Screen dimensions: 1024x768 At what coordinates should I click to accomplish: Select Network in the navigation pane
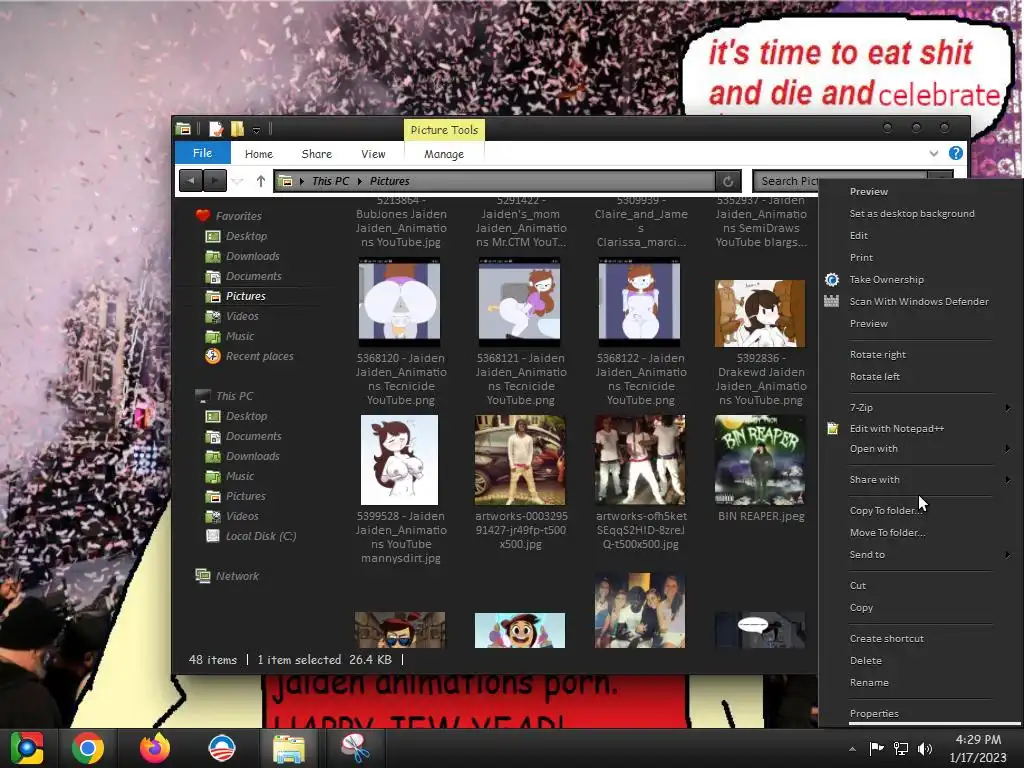[x=237, y=576]
